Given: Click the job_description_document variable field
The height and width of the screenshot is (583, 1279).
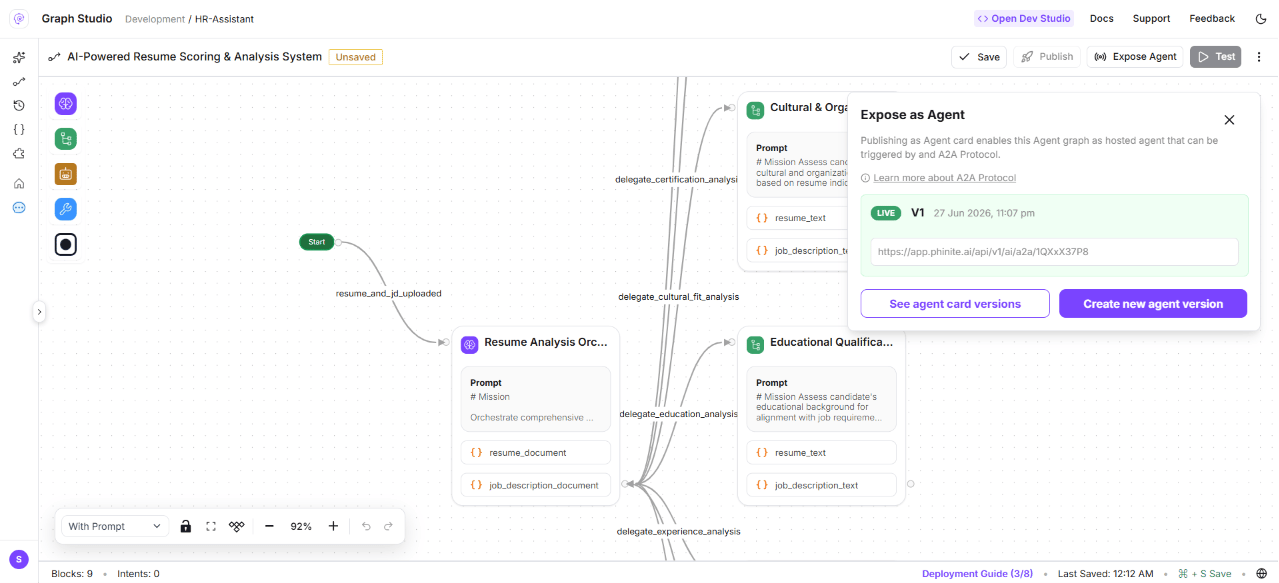Looking at the screenshot, I should 535,485.
